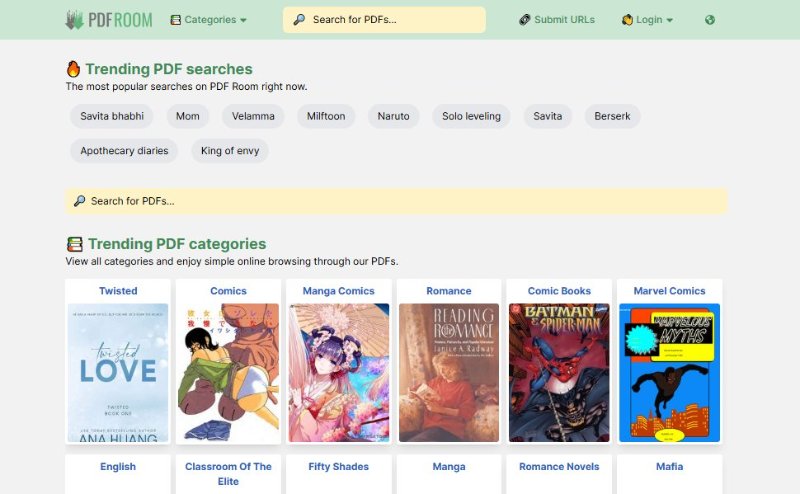Select the Naruto trending search chip
Screen dimensions: 800x494
pyautogui.click(x=393, y=116)
